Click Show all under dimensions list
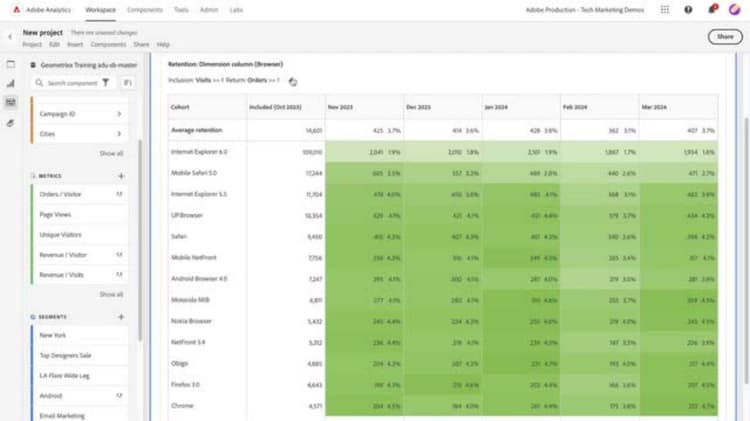This screenshot has height=421, width=750. click(111, 154)
